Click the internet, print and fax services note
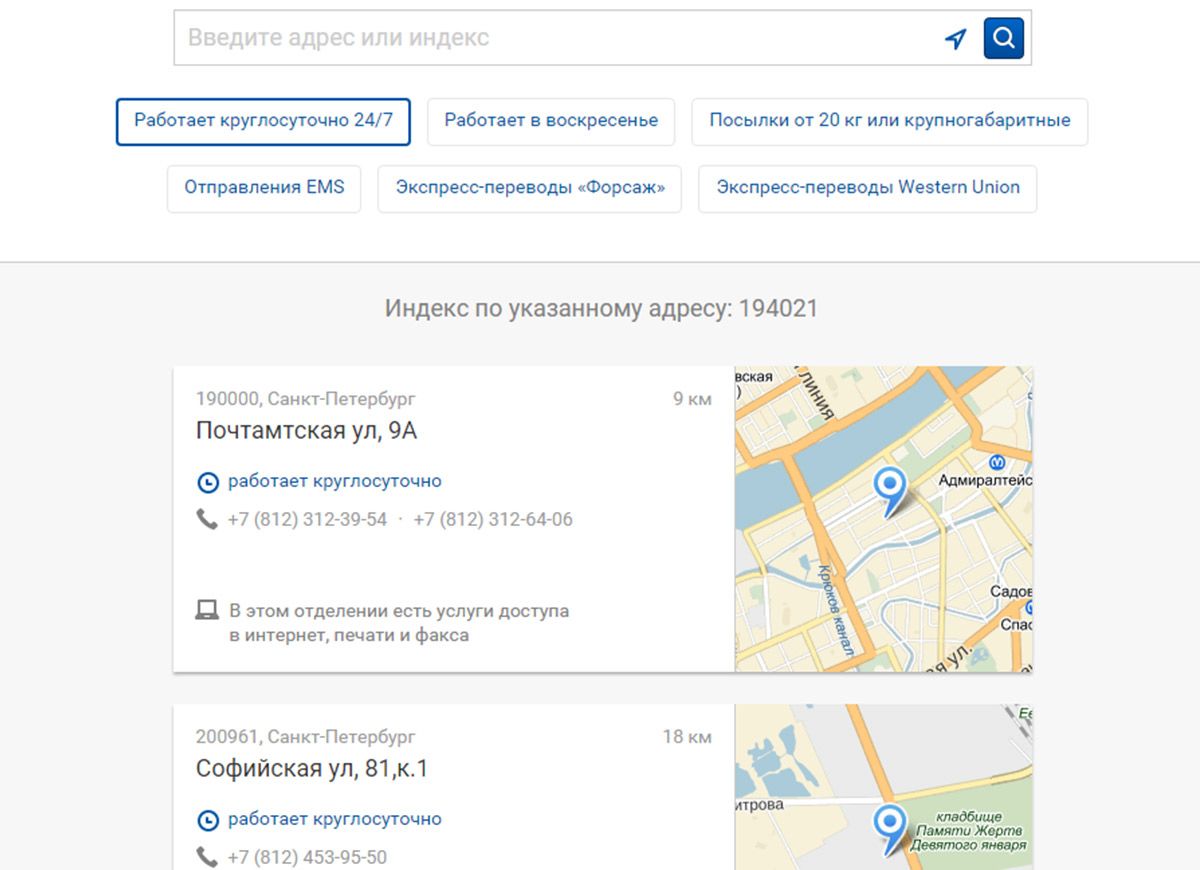The width and height of the screenshot is (1200, 870). pyautogui.click(x=399, y=622)
